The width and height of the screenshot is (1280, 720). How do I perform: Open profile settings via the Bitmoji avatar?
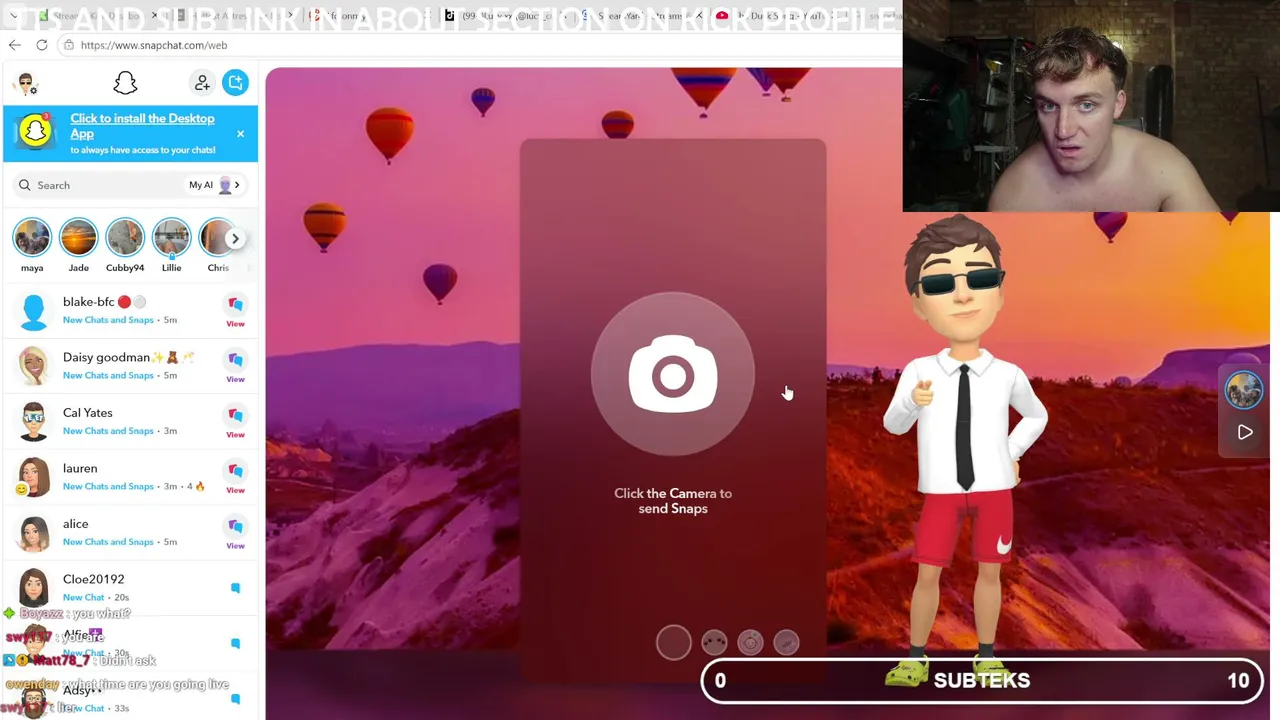(27, 84)
